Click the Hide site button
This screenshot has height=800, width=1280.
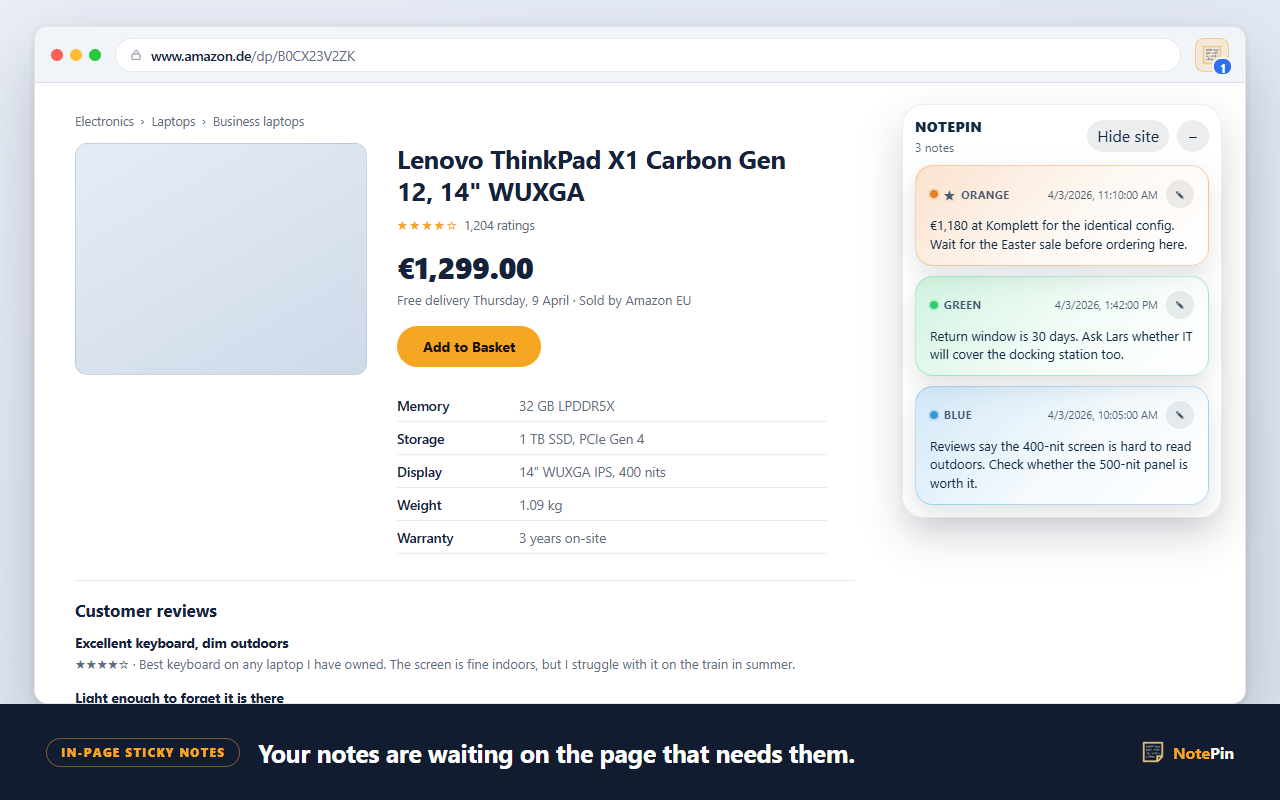[1128, 136]
